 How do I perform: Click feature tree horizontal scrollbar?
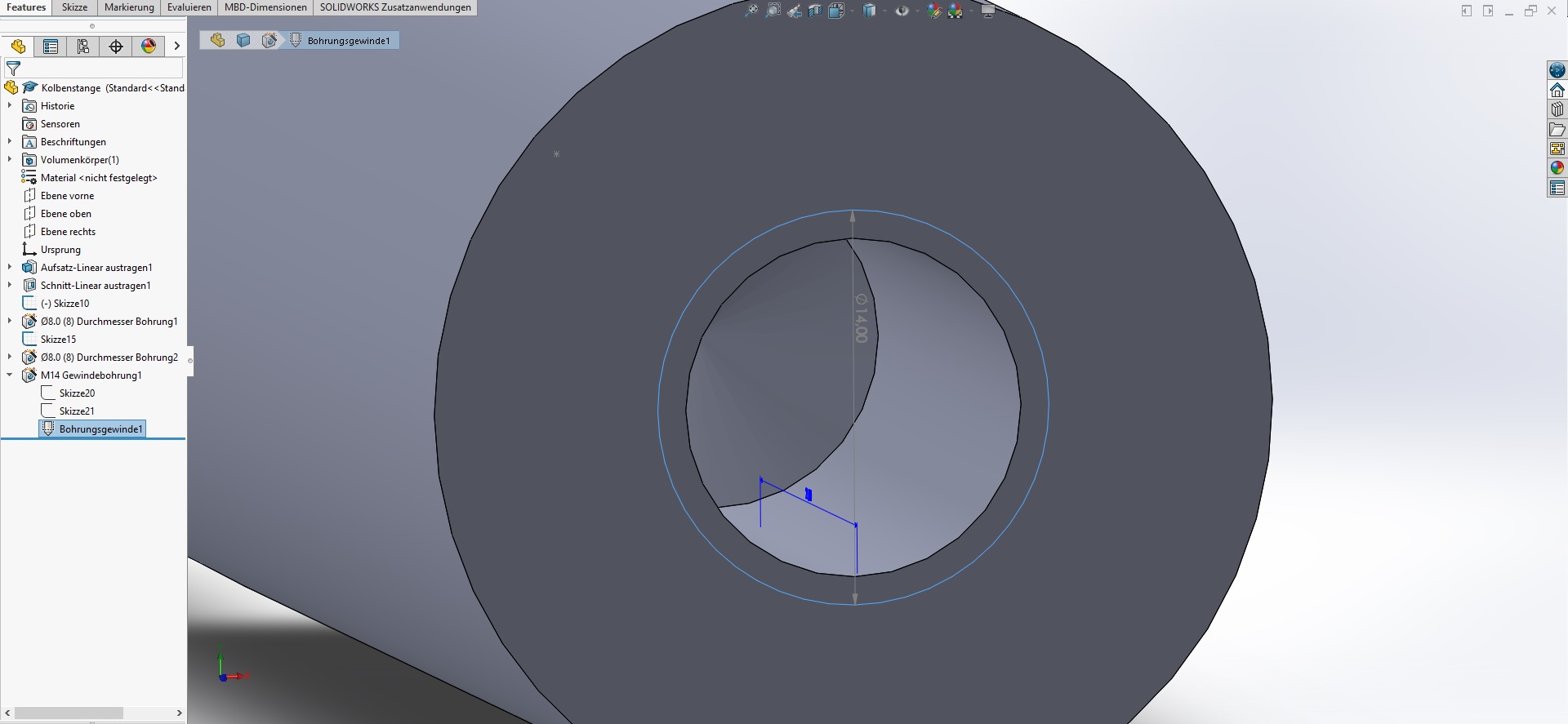point(69,713)
